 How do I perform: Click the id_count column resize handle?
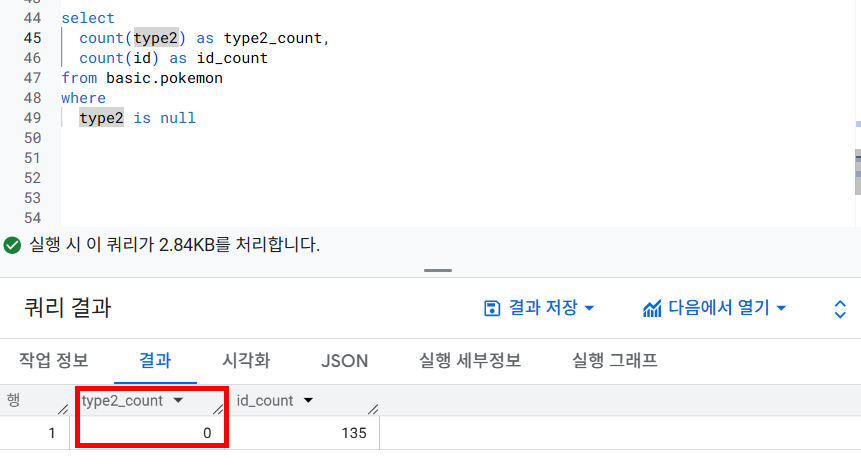372,407
